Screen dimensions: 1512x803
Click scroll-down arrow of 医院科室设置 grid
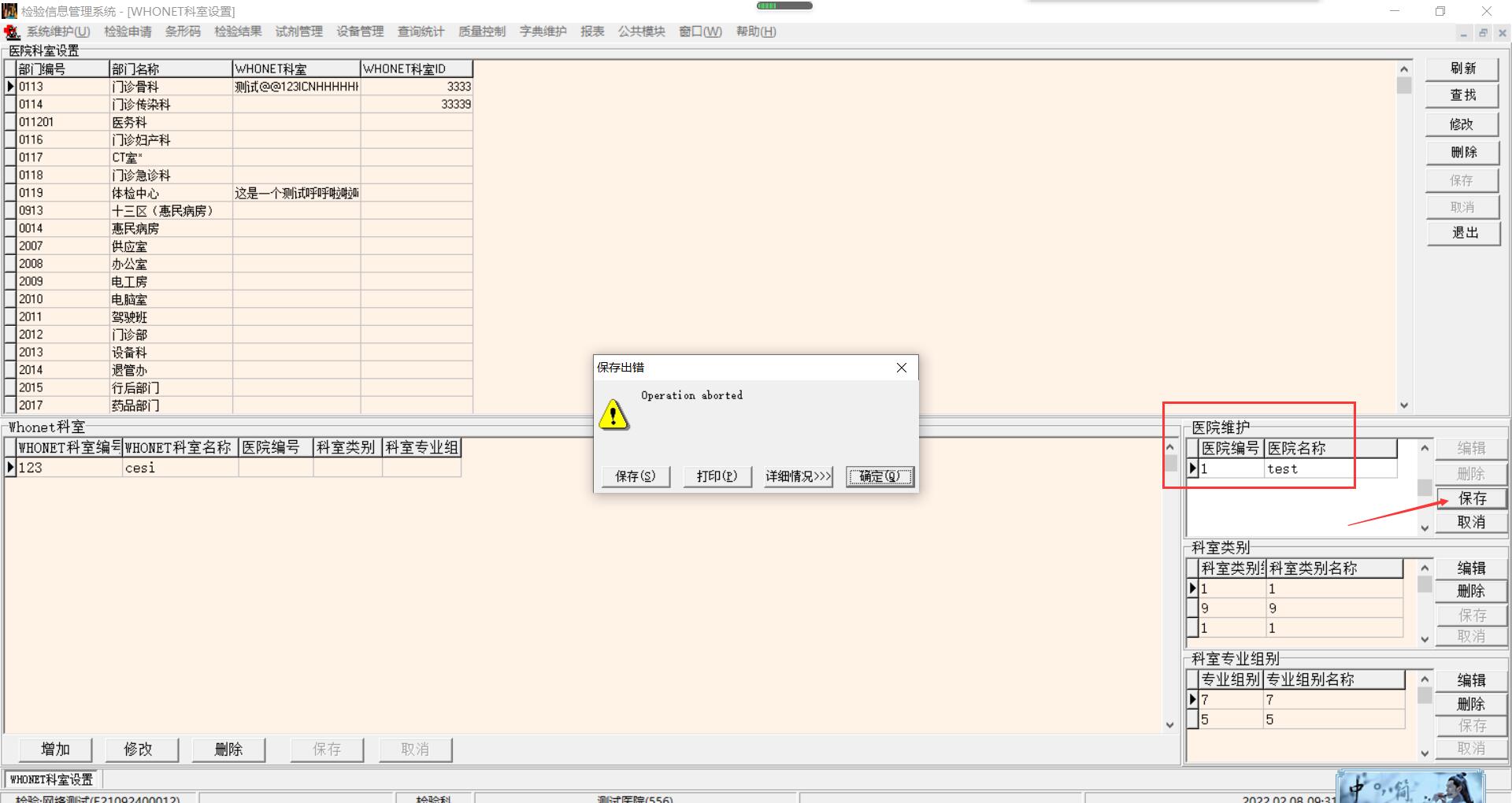click(1404, 405)
